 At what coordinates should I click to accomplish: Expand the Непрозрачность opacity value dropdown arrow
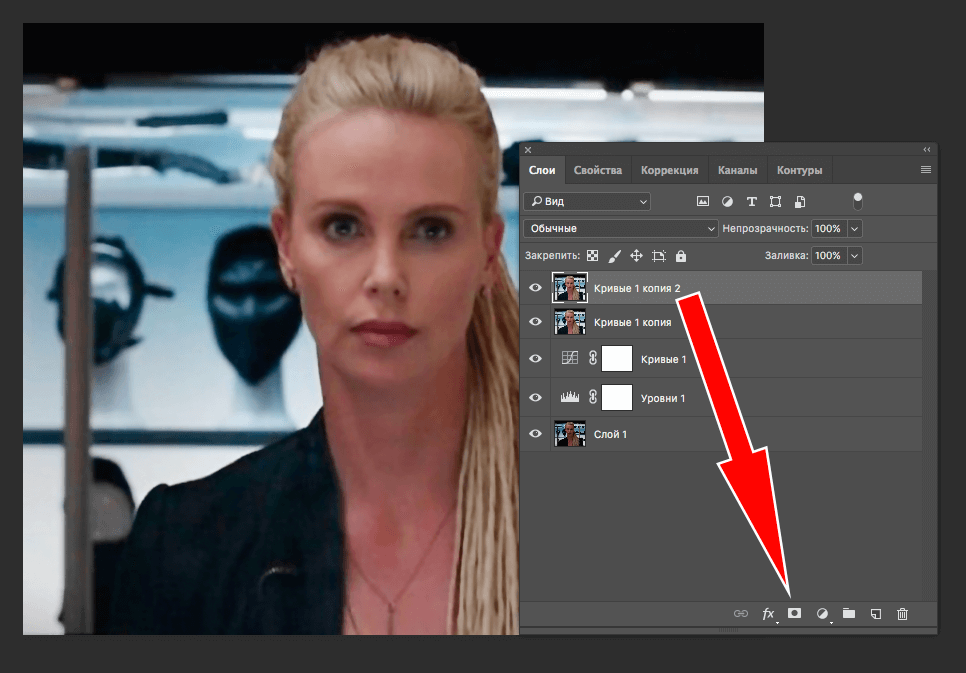click(854, 228)
